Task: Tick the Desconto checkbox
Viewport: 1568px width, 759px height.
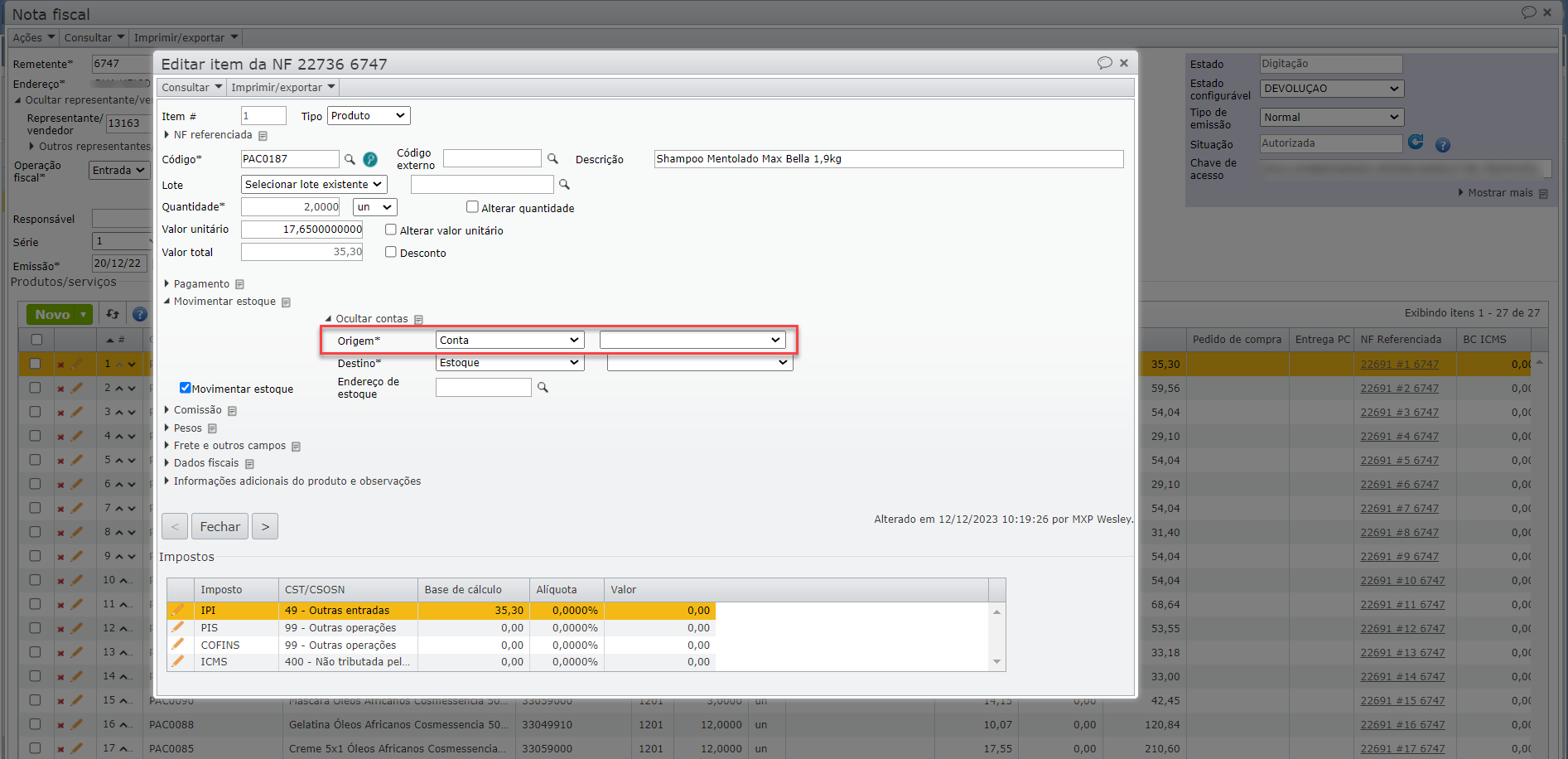Action: [x=391, y=252]
